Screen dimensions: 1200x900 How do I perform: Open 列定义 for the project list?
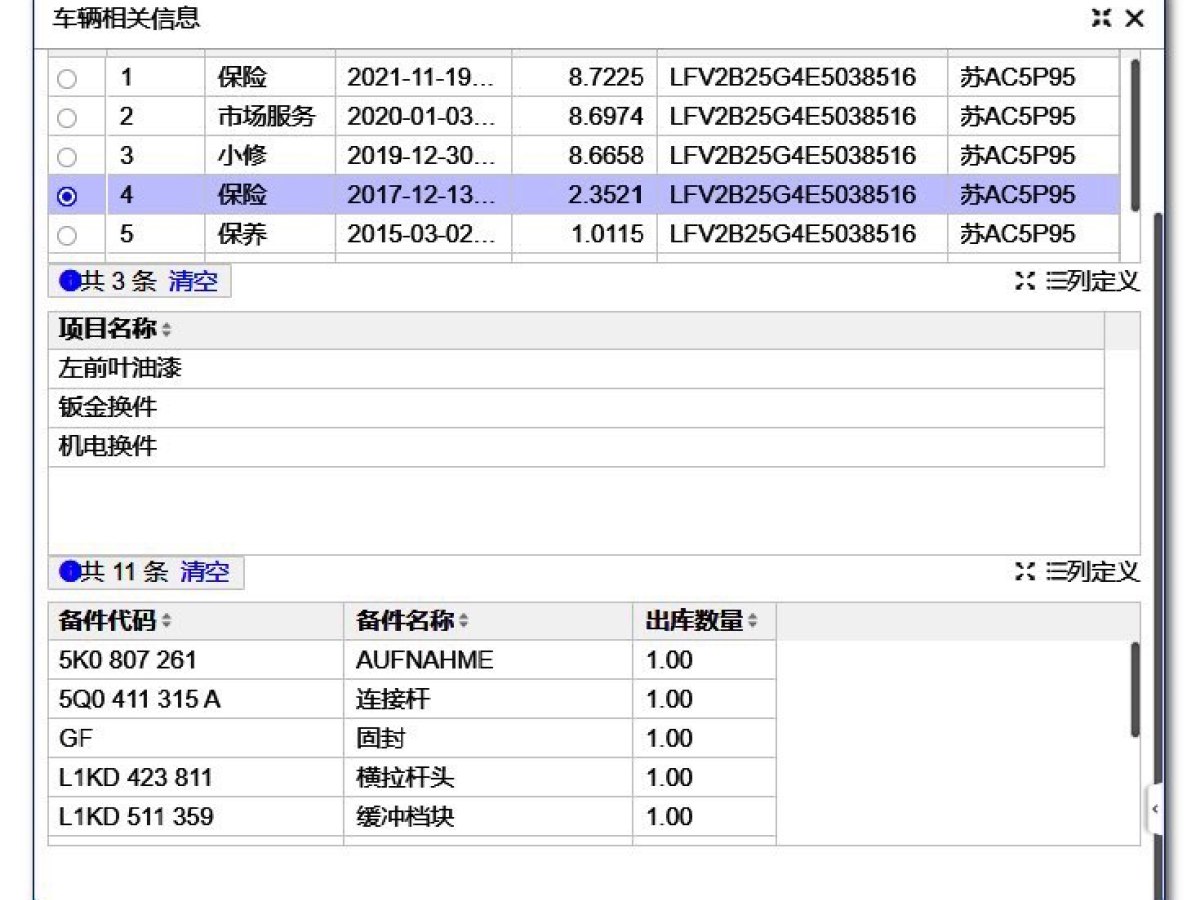[1092, 282]
